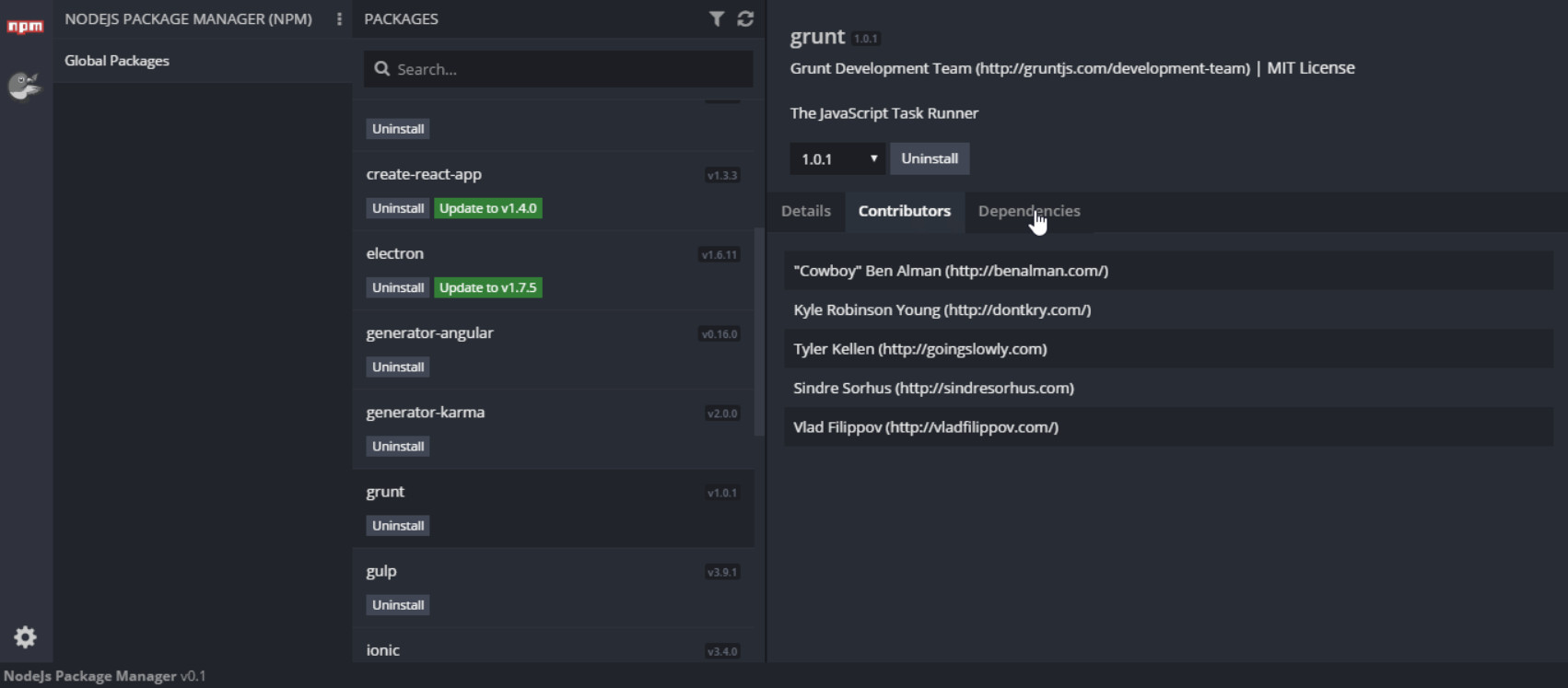Click contributor "Cowboy" Ben Alman row
The height and width of the screenshot is (688, 1568).
(x=1168, y=271)
